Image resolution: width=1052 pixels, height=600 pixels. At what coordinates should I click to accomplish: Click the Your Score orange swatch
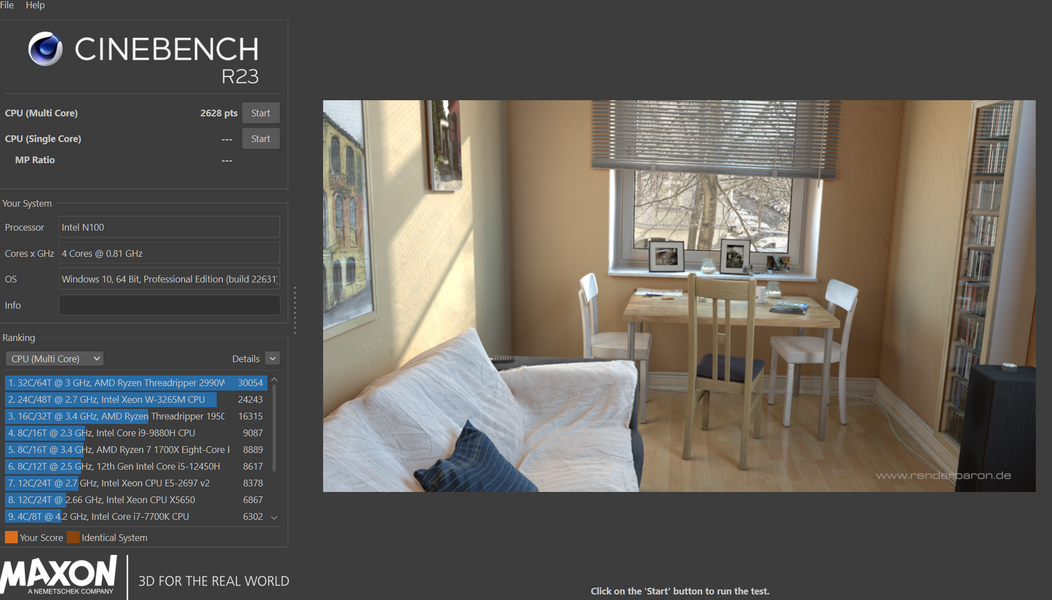11,537
